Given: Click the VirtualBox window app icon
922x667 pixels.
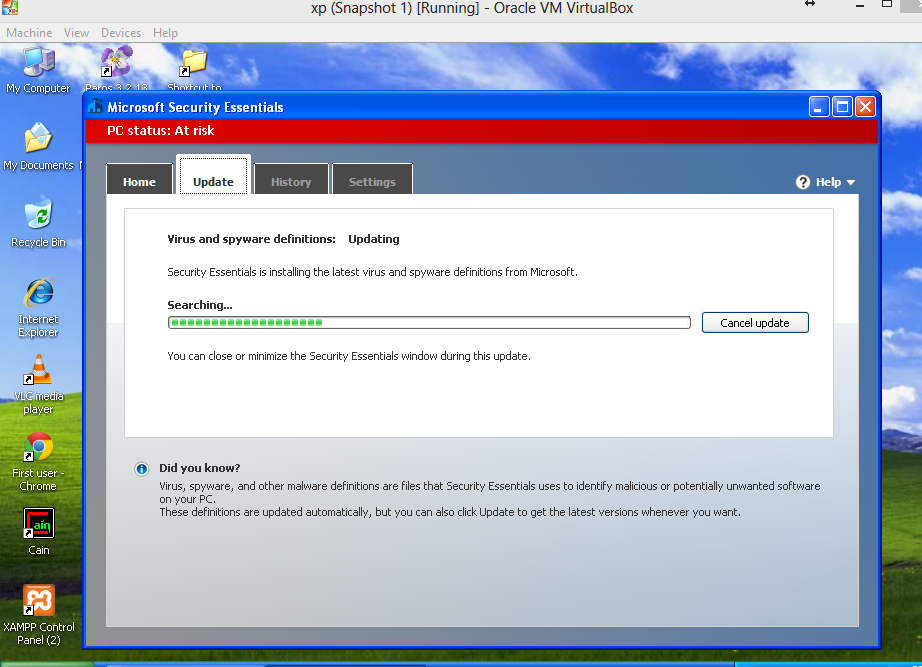Looking at the screenshot, I should click(x=9, y=8).
